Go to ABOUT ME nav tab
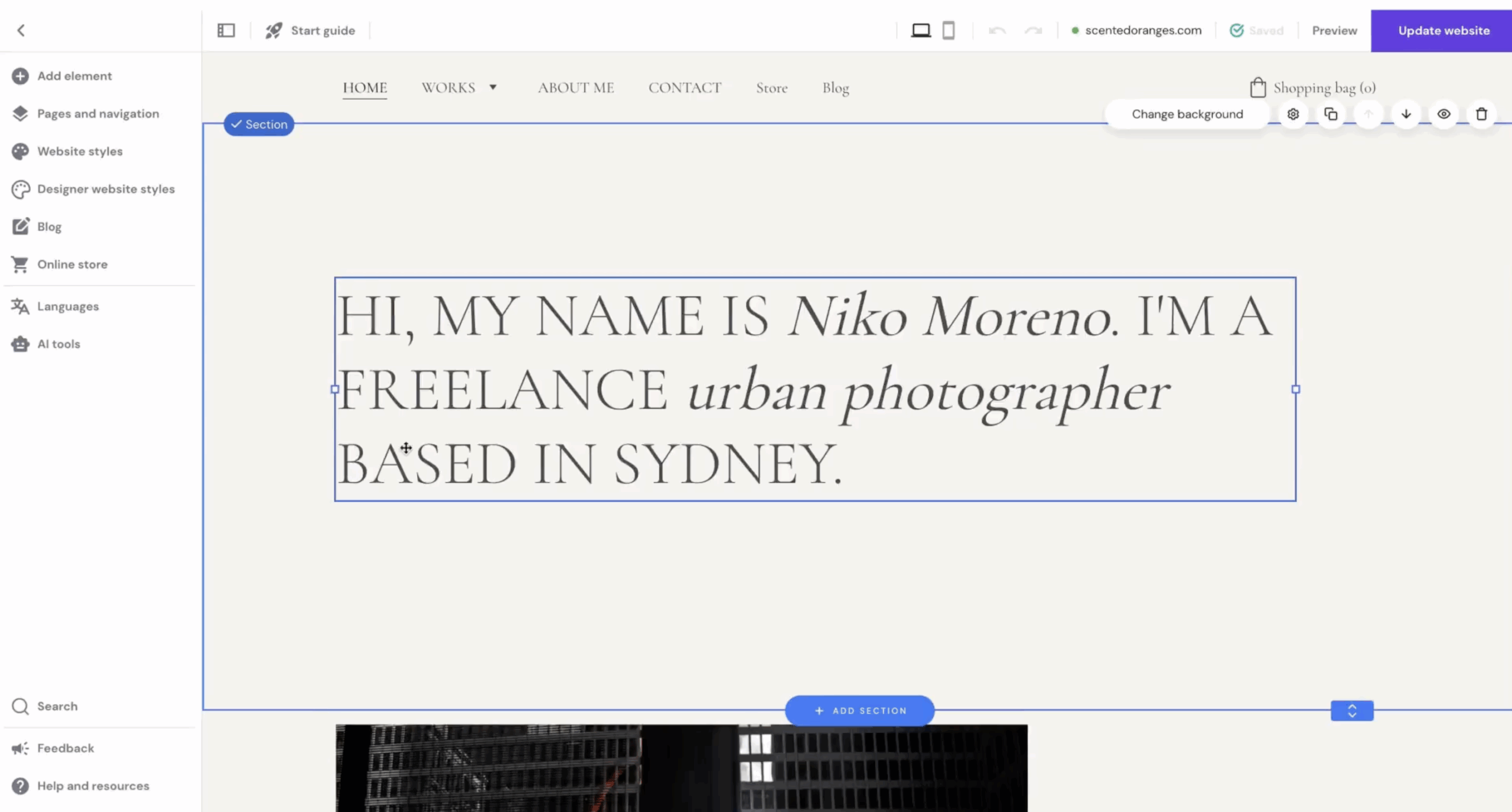This screenshot has height=812, width=1512. pos(576,88)
